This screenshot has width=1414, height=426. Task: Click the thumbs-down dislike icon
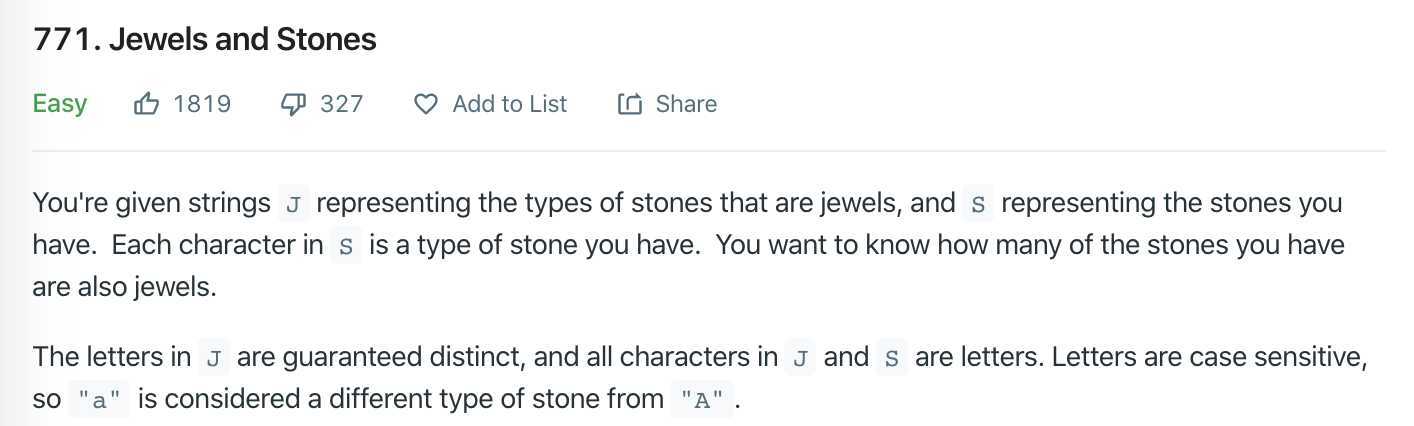point(294,104)
